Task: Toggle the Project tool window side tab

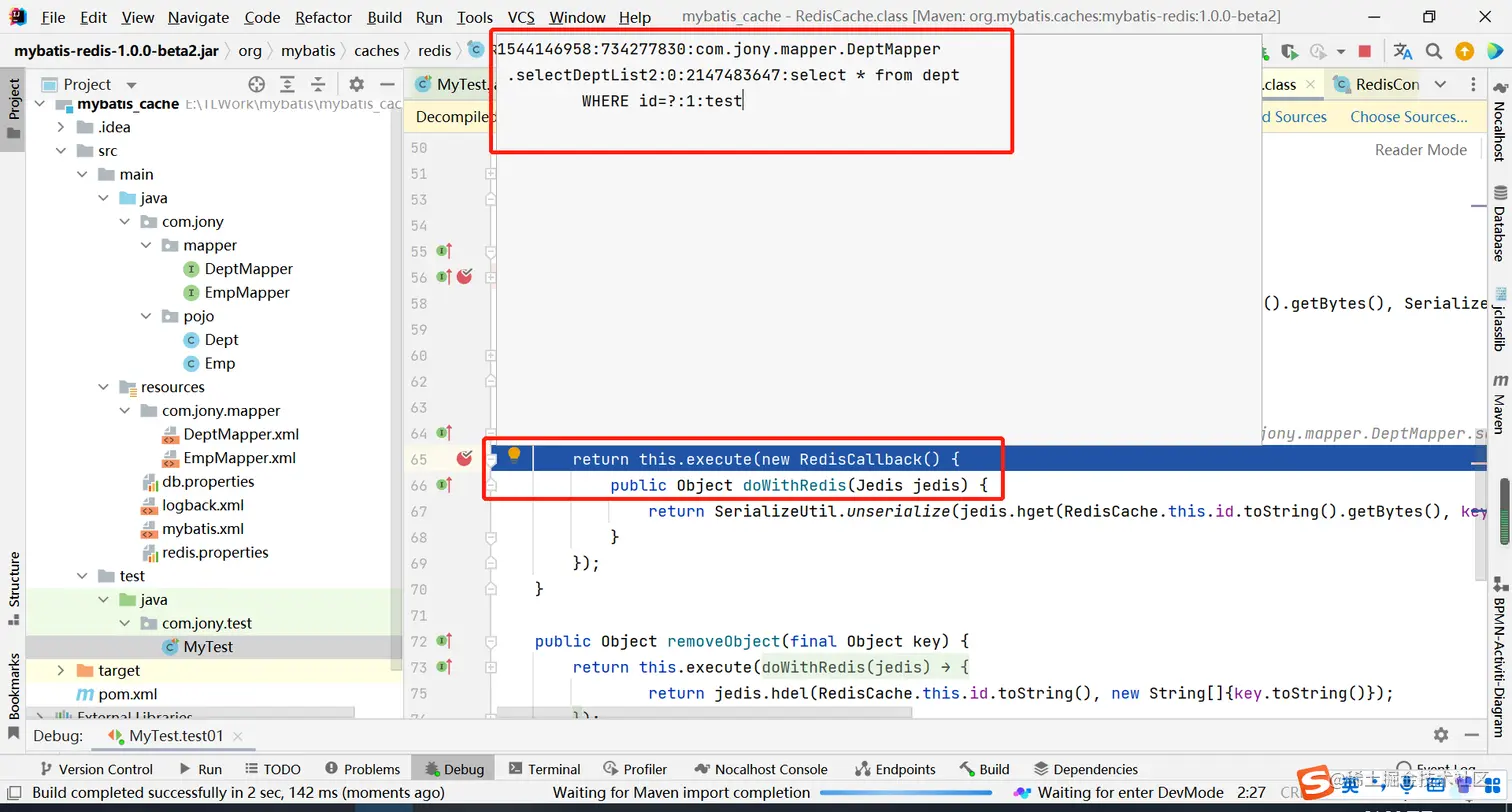Action: click(14, 111)
